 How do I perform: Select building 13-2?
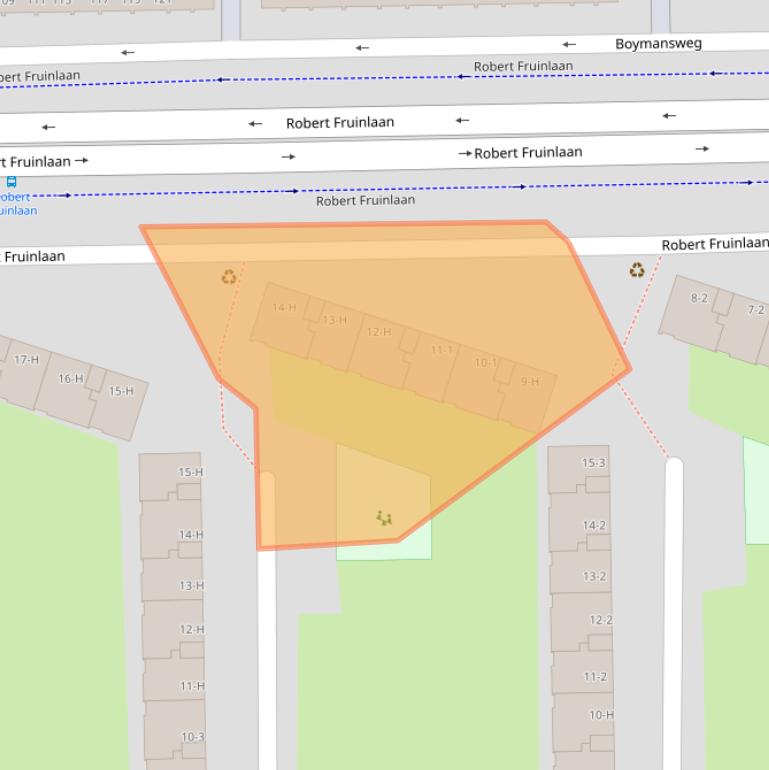pyautogui.click(x=595, y=577)
